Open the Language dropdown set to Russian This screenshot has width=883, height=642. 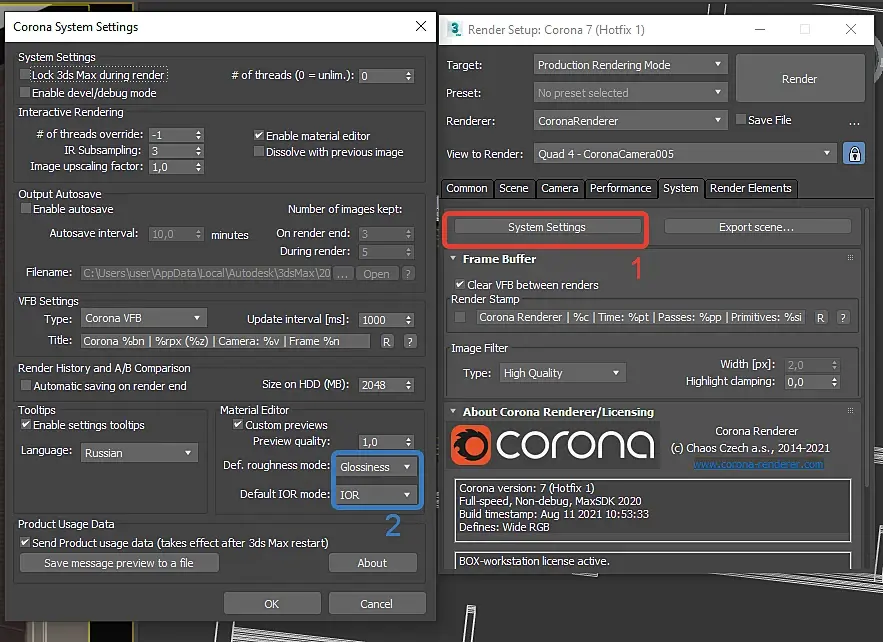coord(139,453)
